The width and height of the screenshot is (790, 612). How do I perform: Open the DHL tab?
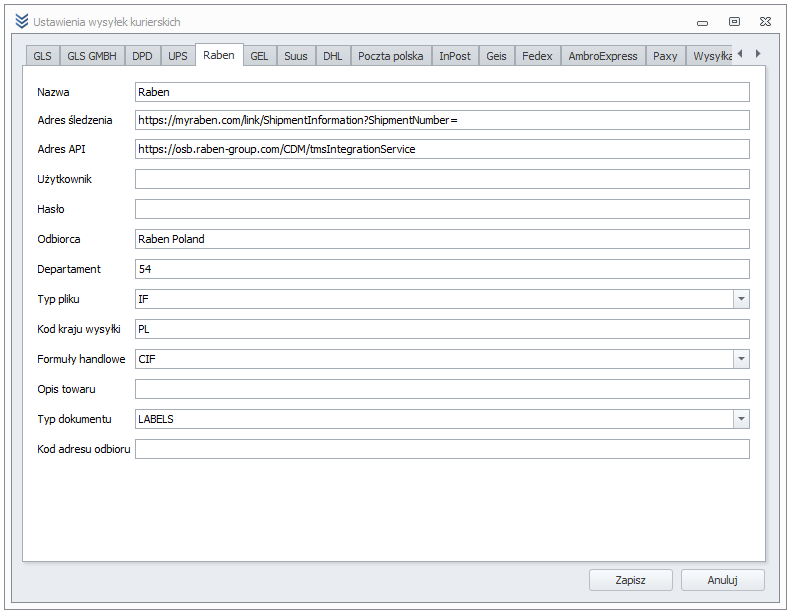[x=333, y=56]
